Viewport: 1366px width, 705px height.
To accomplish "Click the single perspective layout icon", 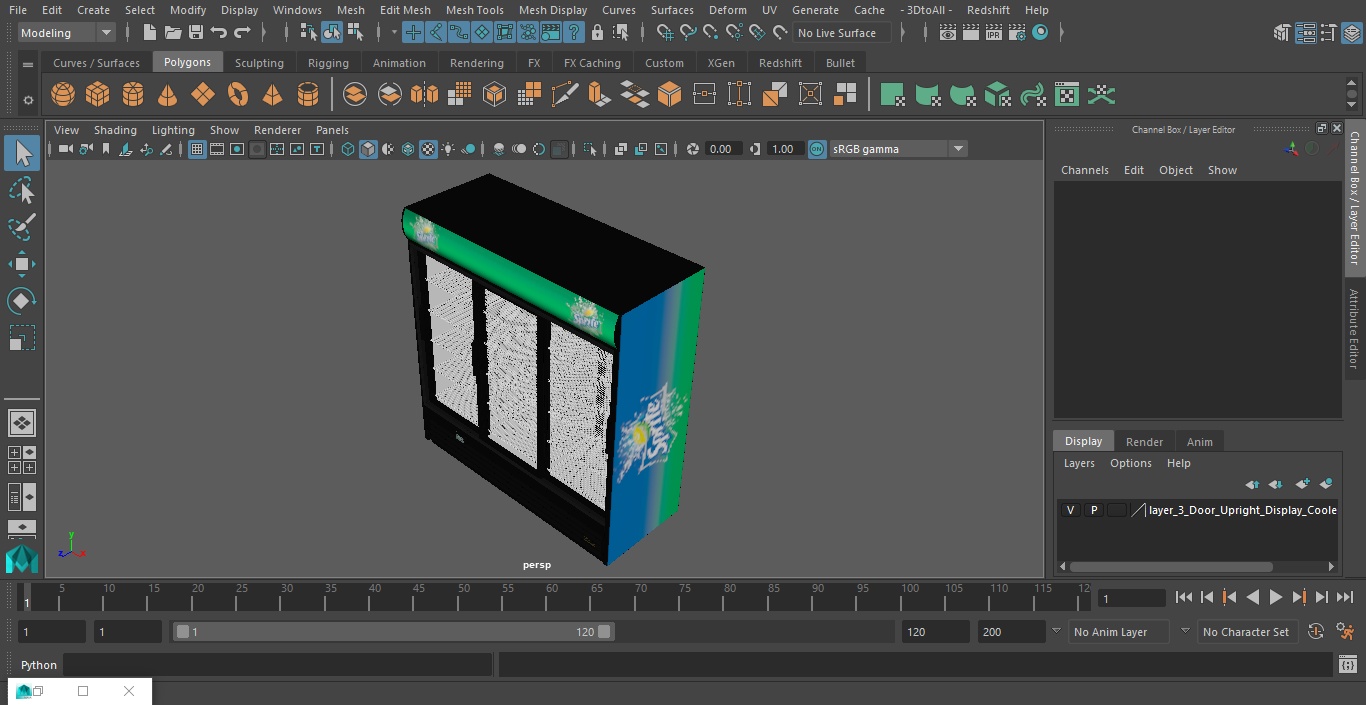I will pos(21,423).
